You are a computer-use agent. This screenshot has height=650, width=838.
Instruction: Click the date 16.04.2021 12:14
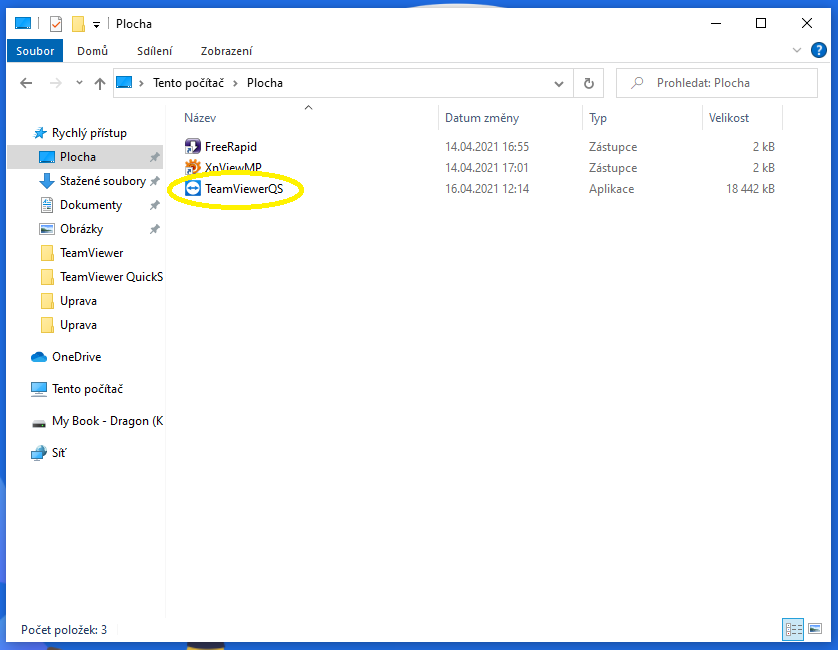pos(487,189)
